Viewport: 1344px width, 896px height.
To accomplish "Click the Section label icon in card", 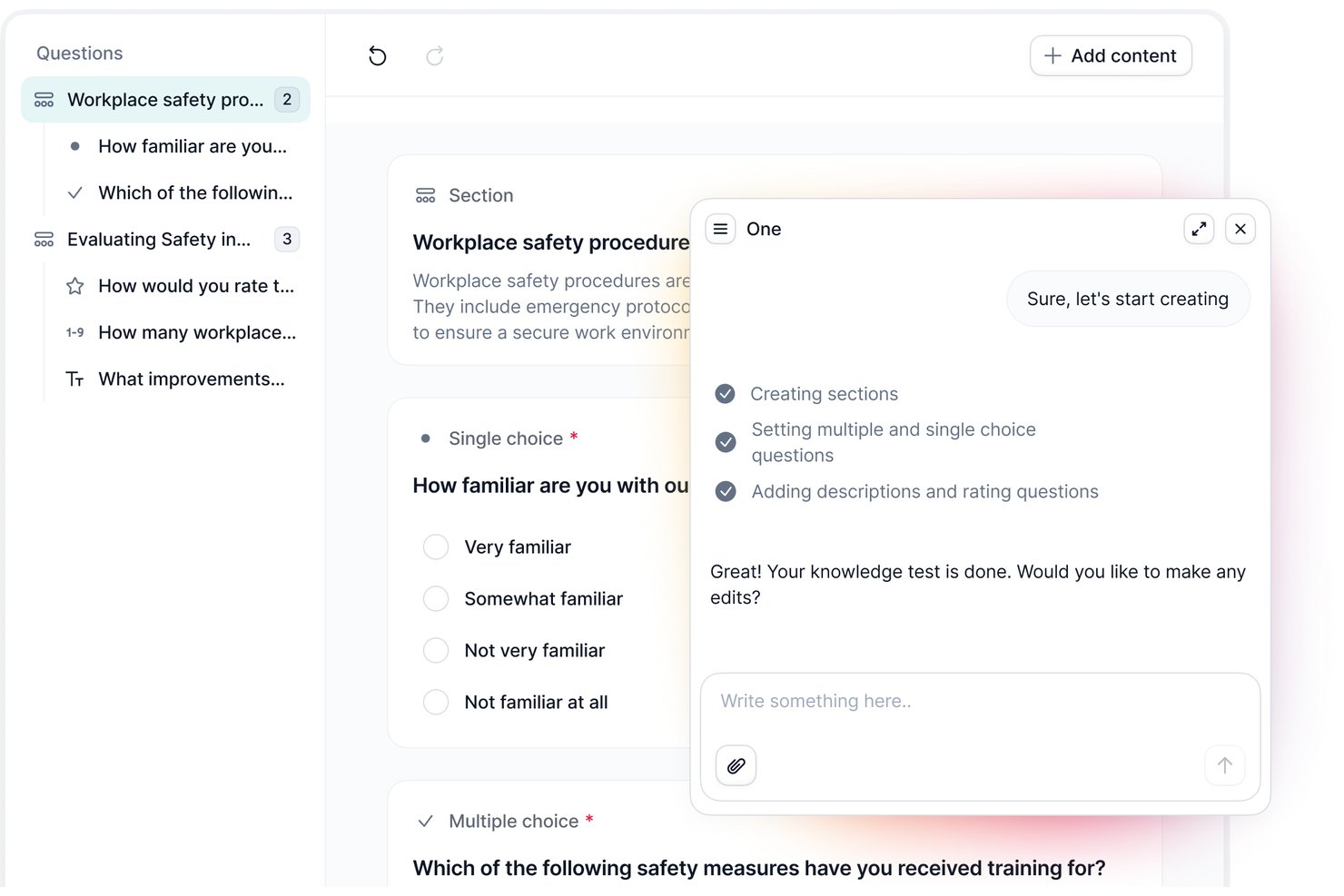I will (x=426, y=195).
